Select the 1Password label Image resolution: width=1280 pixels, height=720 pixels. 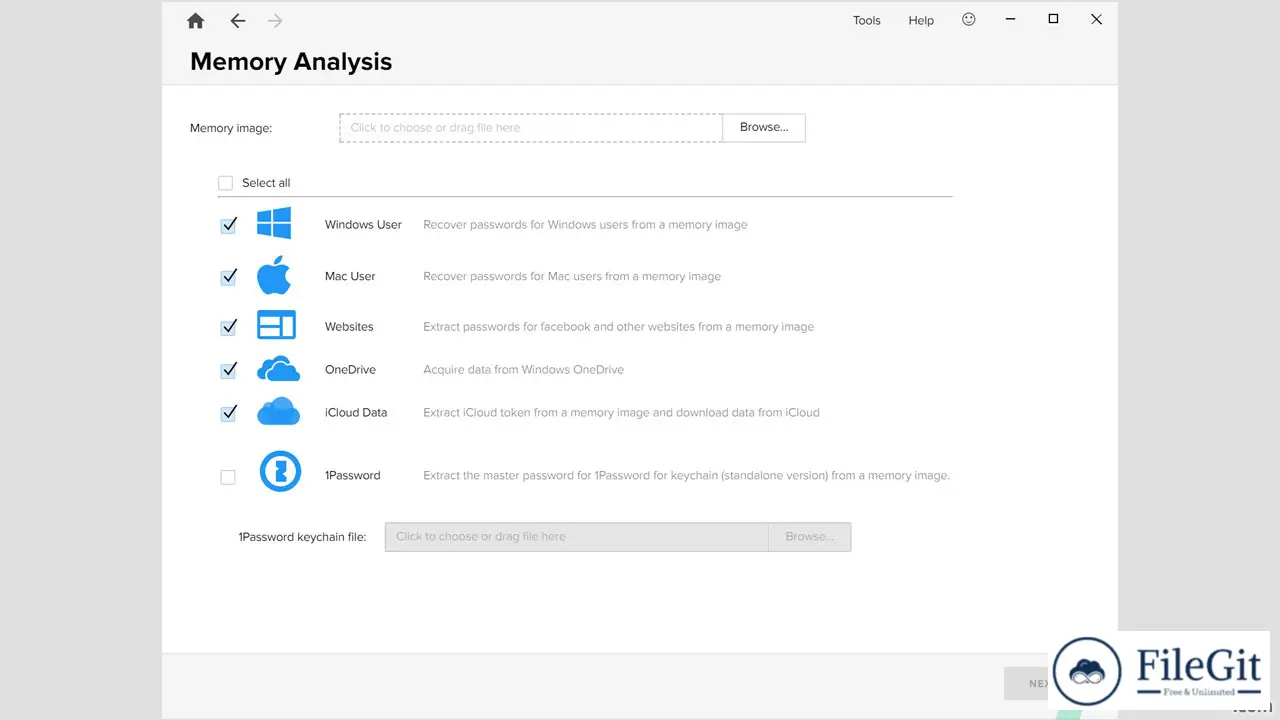[x=353, y=475]
